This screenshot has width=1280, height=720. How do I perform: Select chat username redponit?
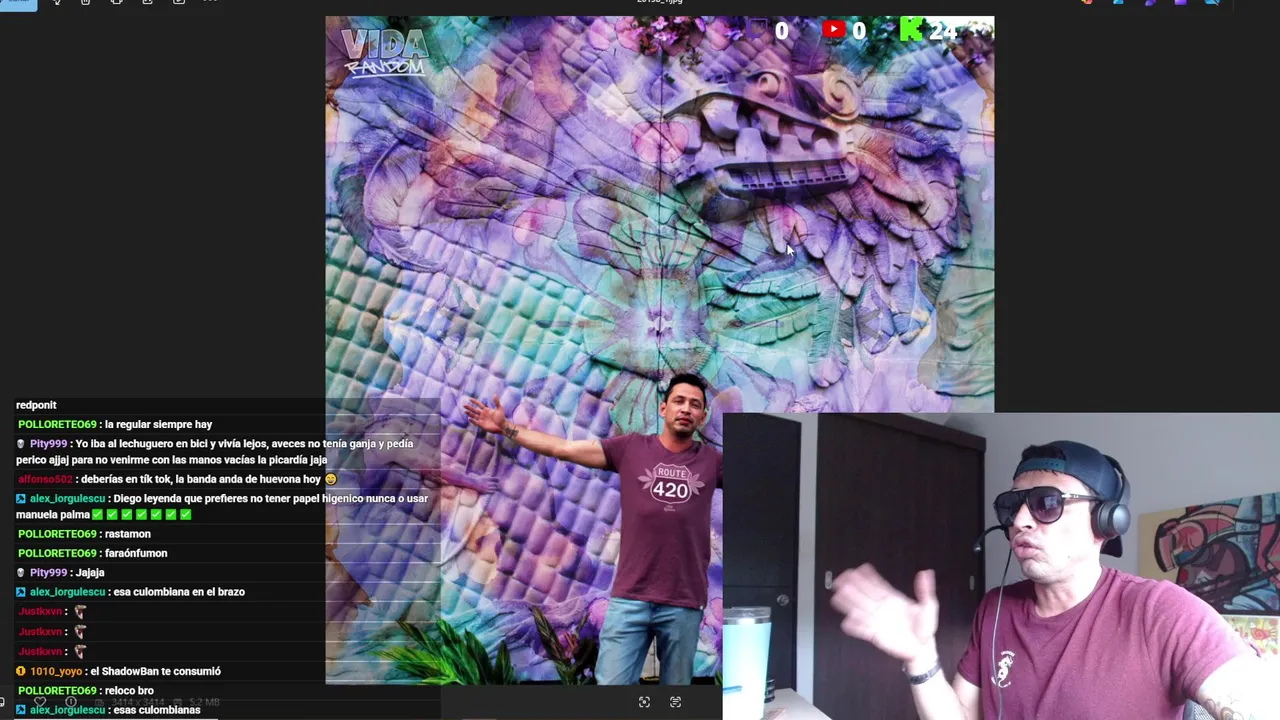[x=36, y=405]
